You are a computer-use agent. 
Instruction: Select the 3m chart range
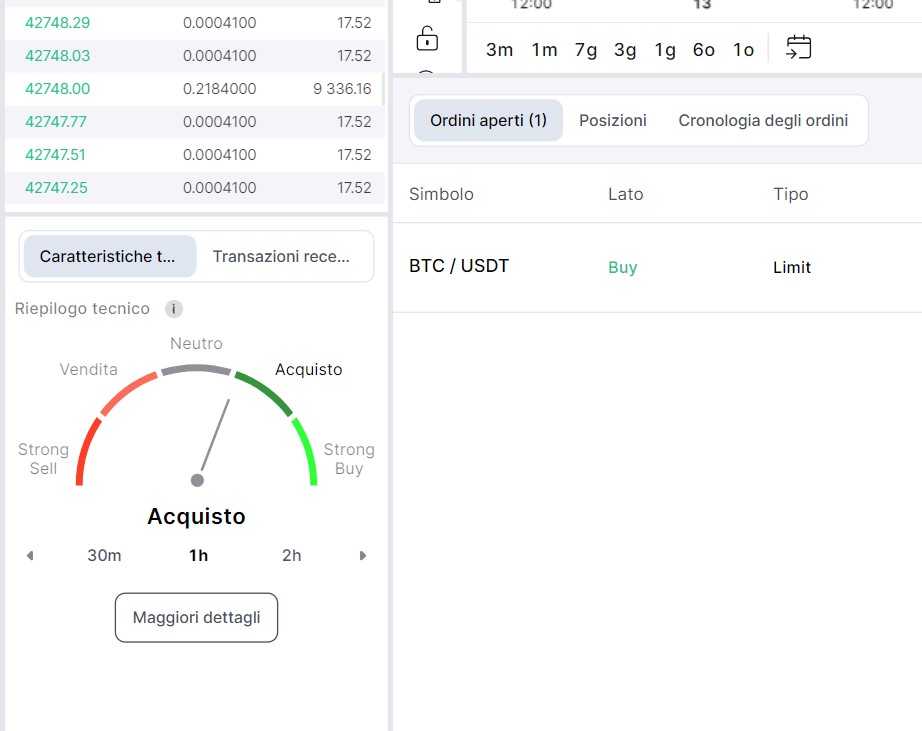tap(499, 49)
